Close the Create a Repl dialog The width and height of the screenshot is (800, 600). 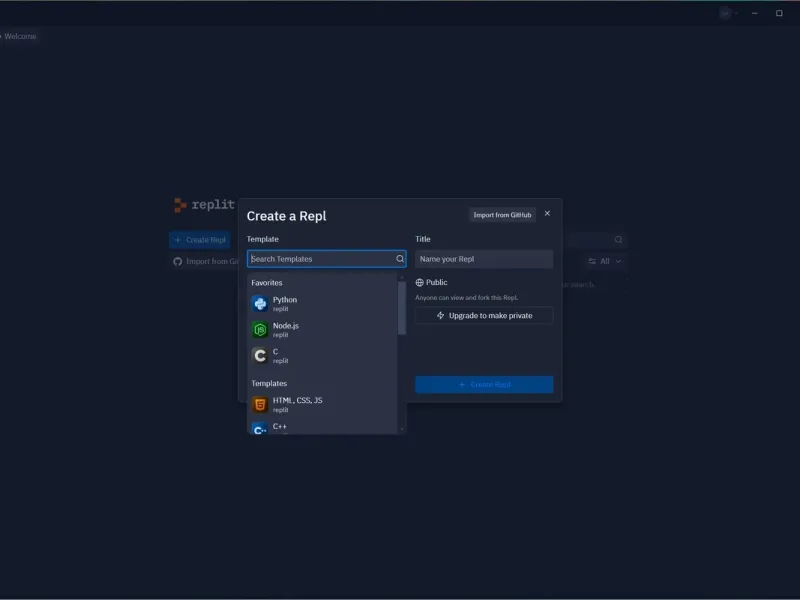547,214
